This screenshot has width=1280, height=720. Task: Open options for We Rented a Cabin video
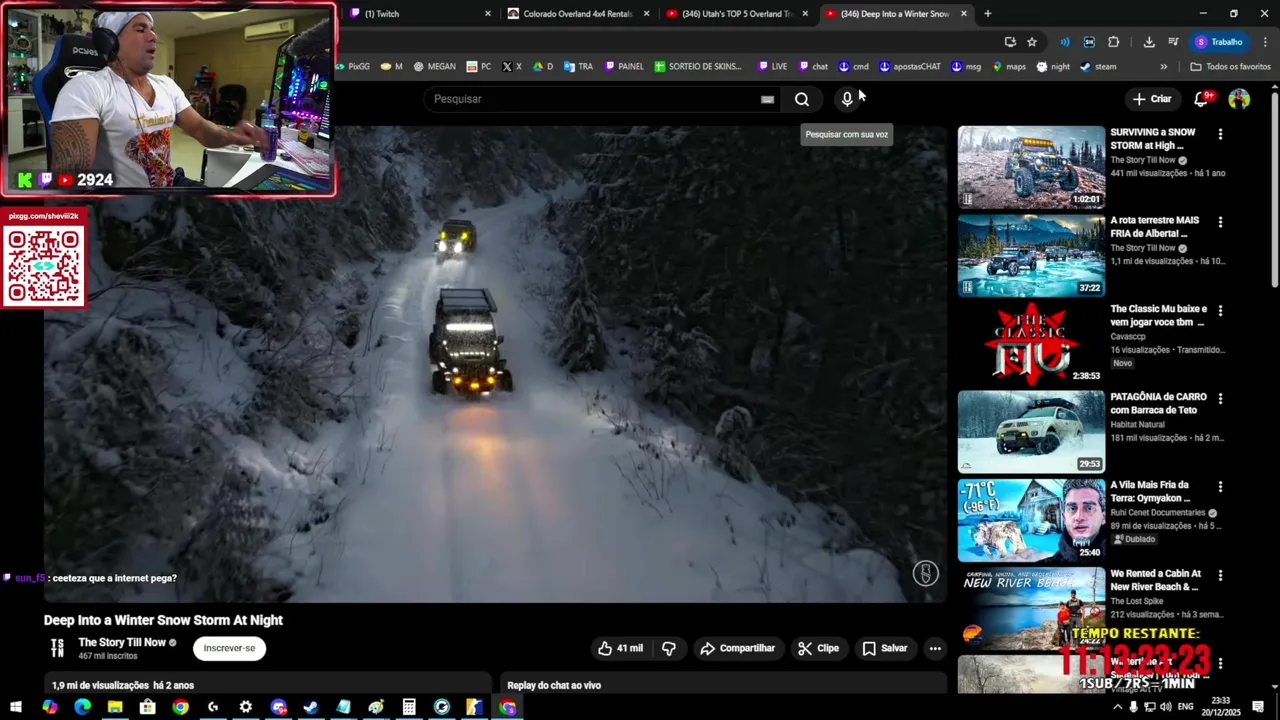pyautogui.click(x=1220, y=575)
